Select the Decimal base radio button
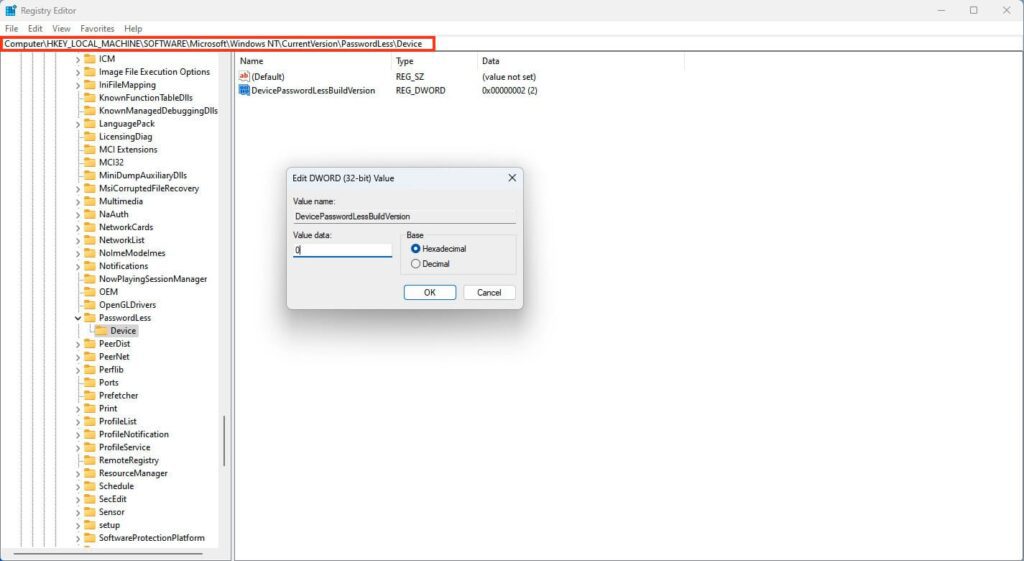 (x=416, y=264)
